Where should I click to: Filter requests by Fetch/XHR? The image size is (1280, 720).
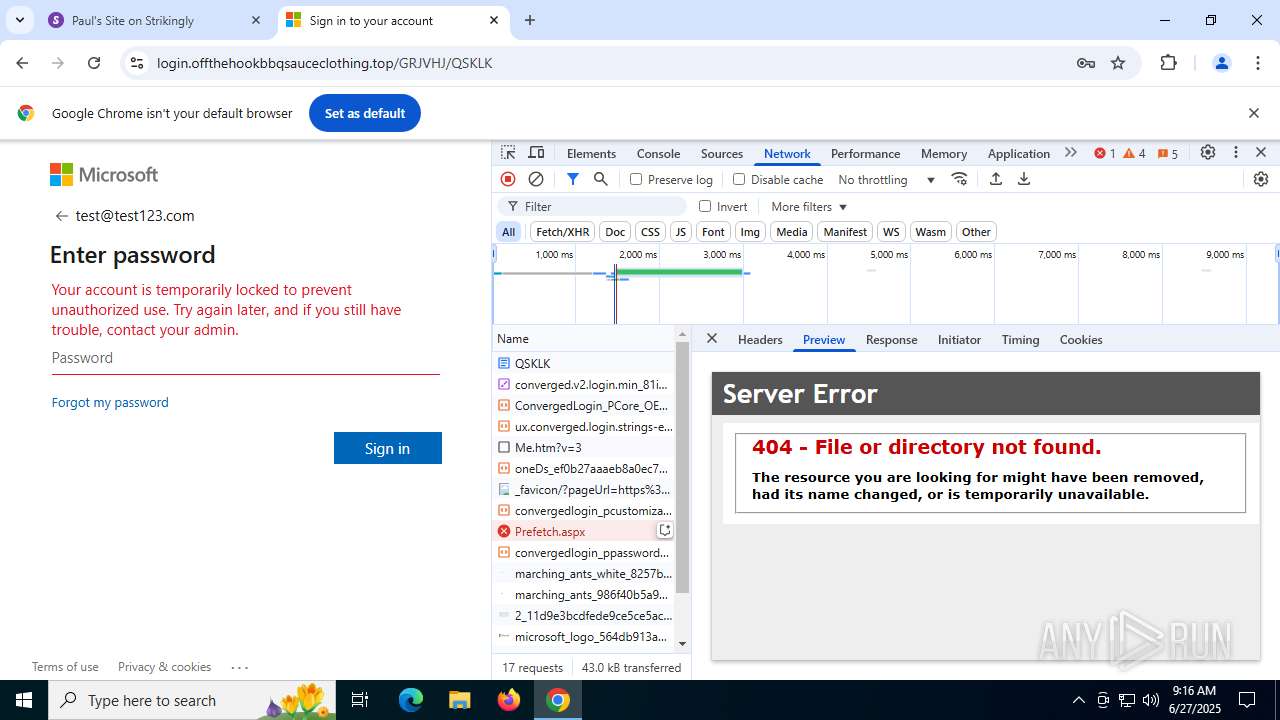pos(562,232)
